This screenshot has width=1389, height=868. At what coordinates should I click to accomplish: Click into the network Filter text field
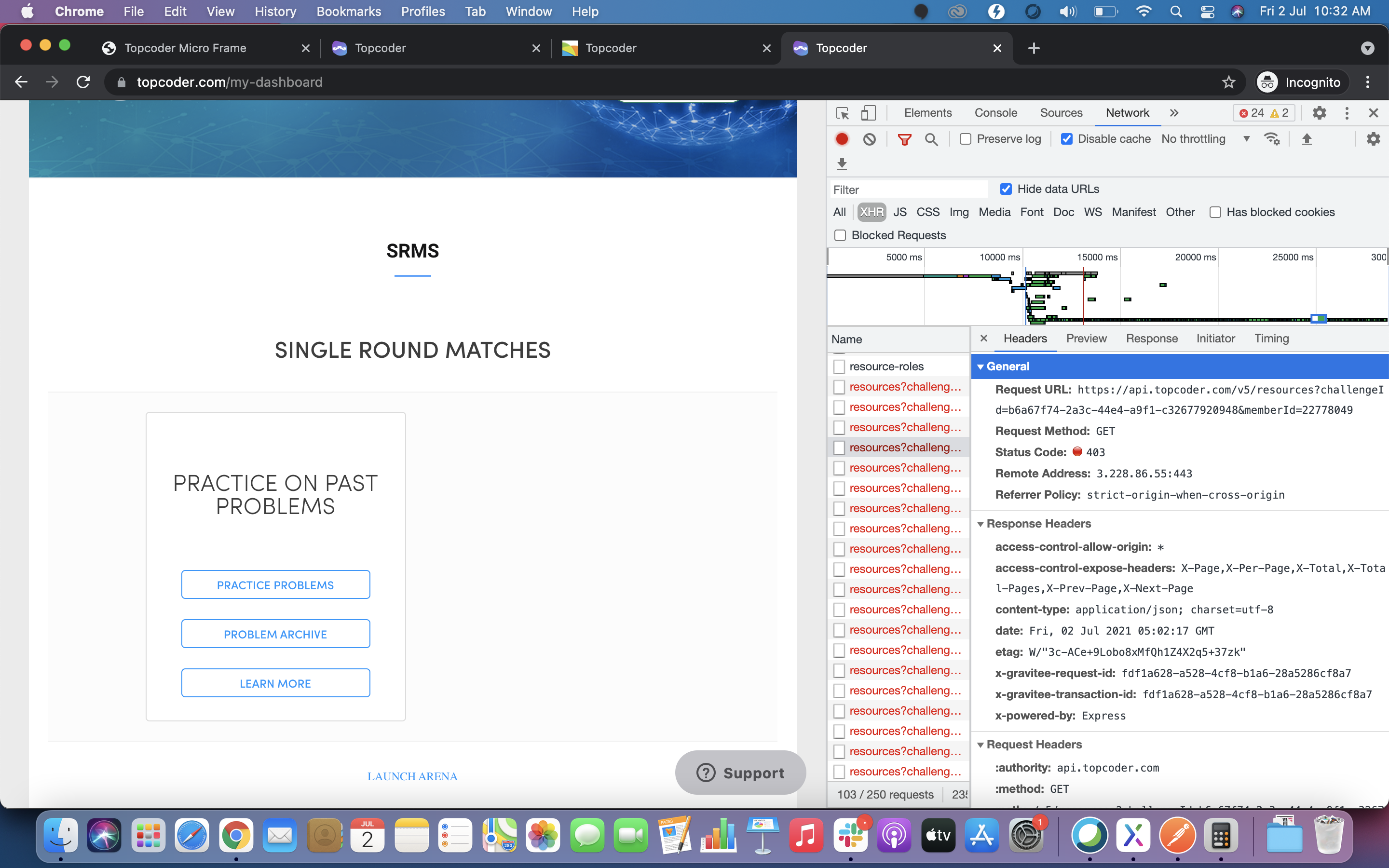(x=909, y=190)
